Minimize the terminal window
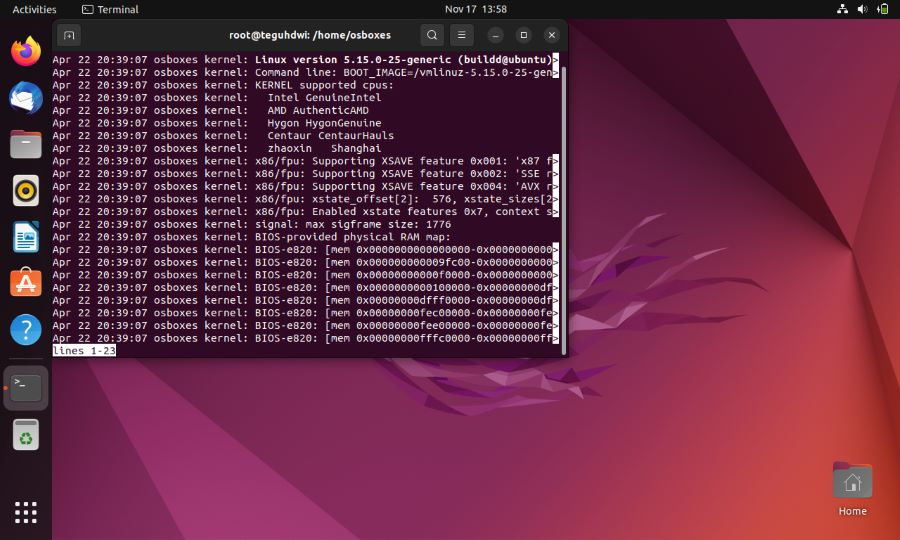 (x=495, y=35)
